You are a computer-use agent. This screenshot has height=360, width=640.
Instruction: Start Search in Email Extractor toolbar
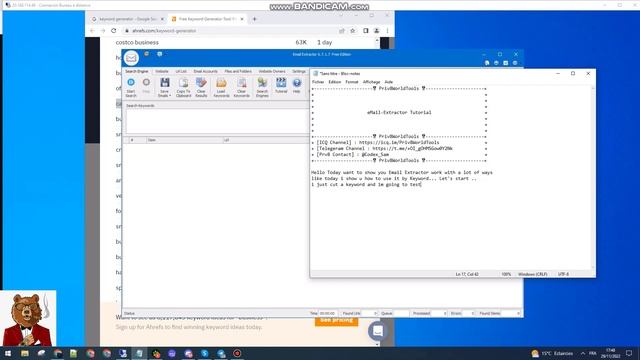(131, 88)
